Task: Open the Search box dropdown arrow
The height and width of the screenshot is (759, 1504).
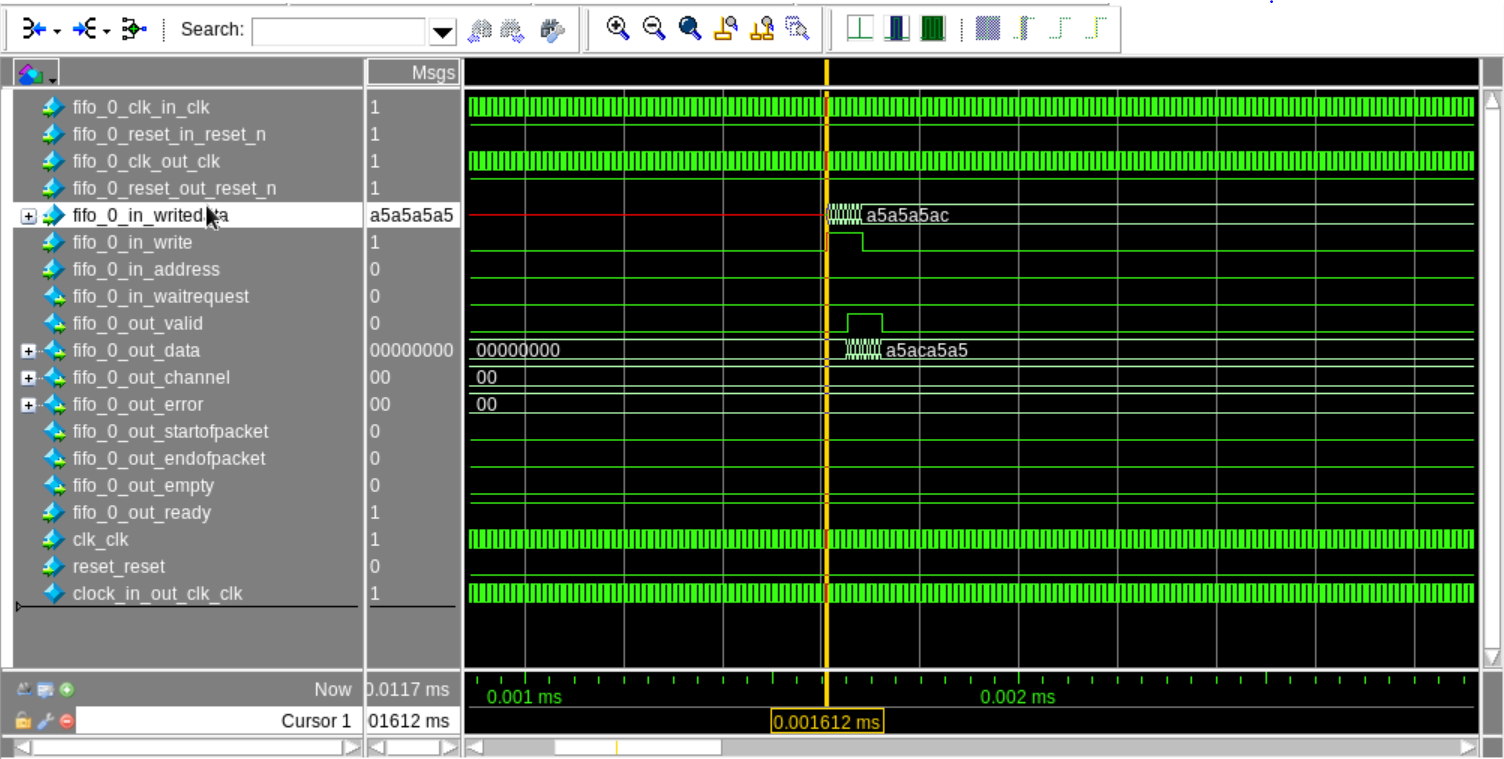Action: click(x=442, y=32)
